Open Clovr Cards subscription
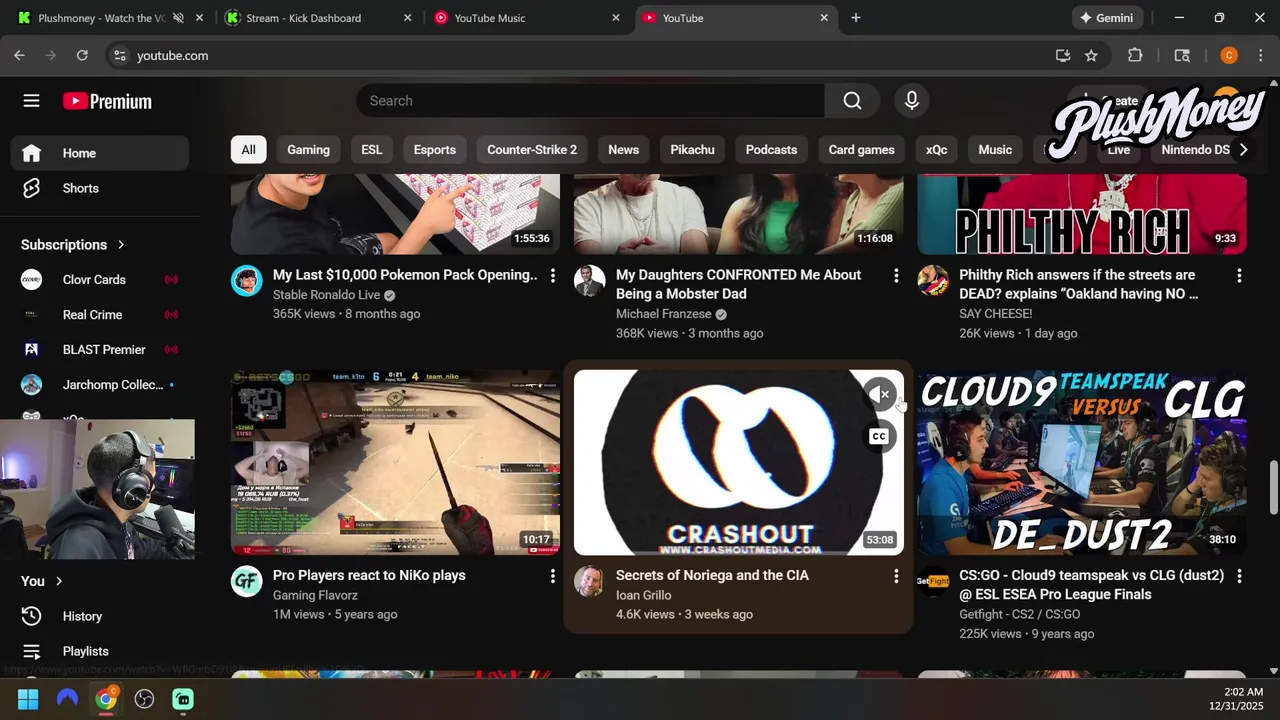Viewport: 1280px width, 720px height. [x=100, y=280]
